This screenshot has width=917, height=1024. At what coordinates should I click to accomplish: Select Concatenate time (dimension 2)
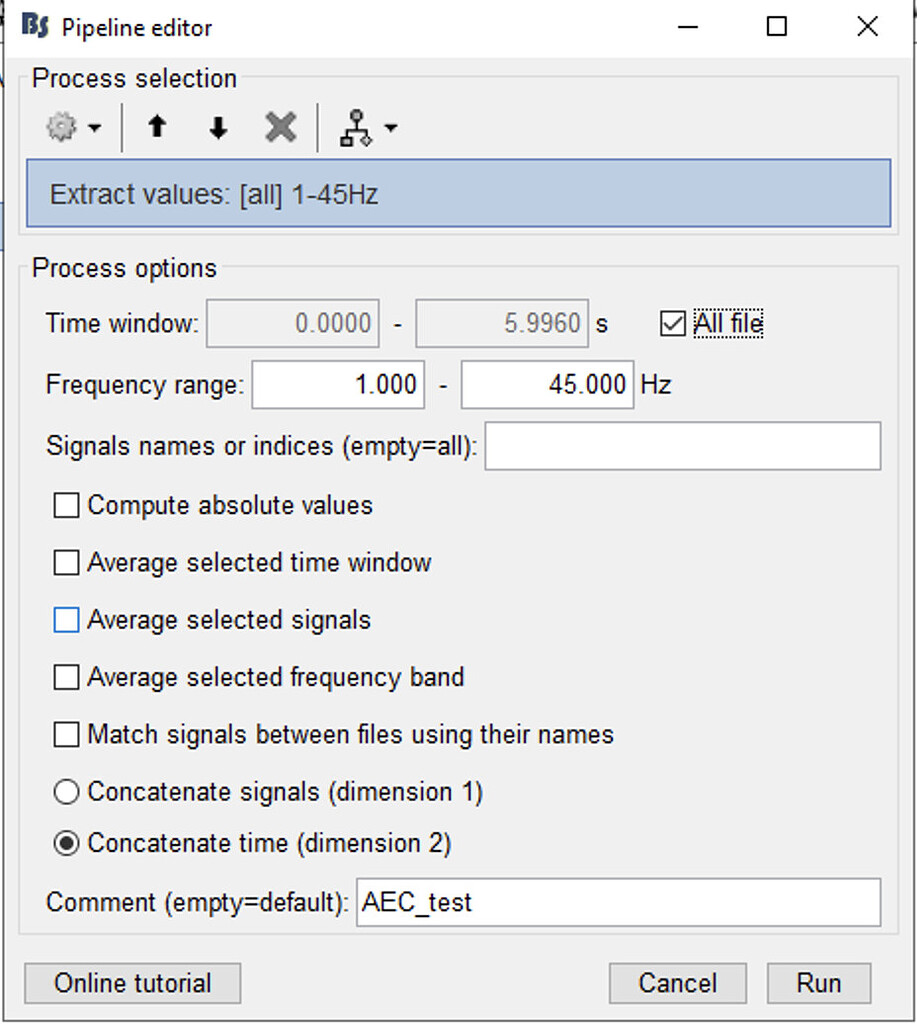click(66, 843)
